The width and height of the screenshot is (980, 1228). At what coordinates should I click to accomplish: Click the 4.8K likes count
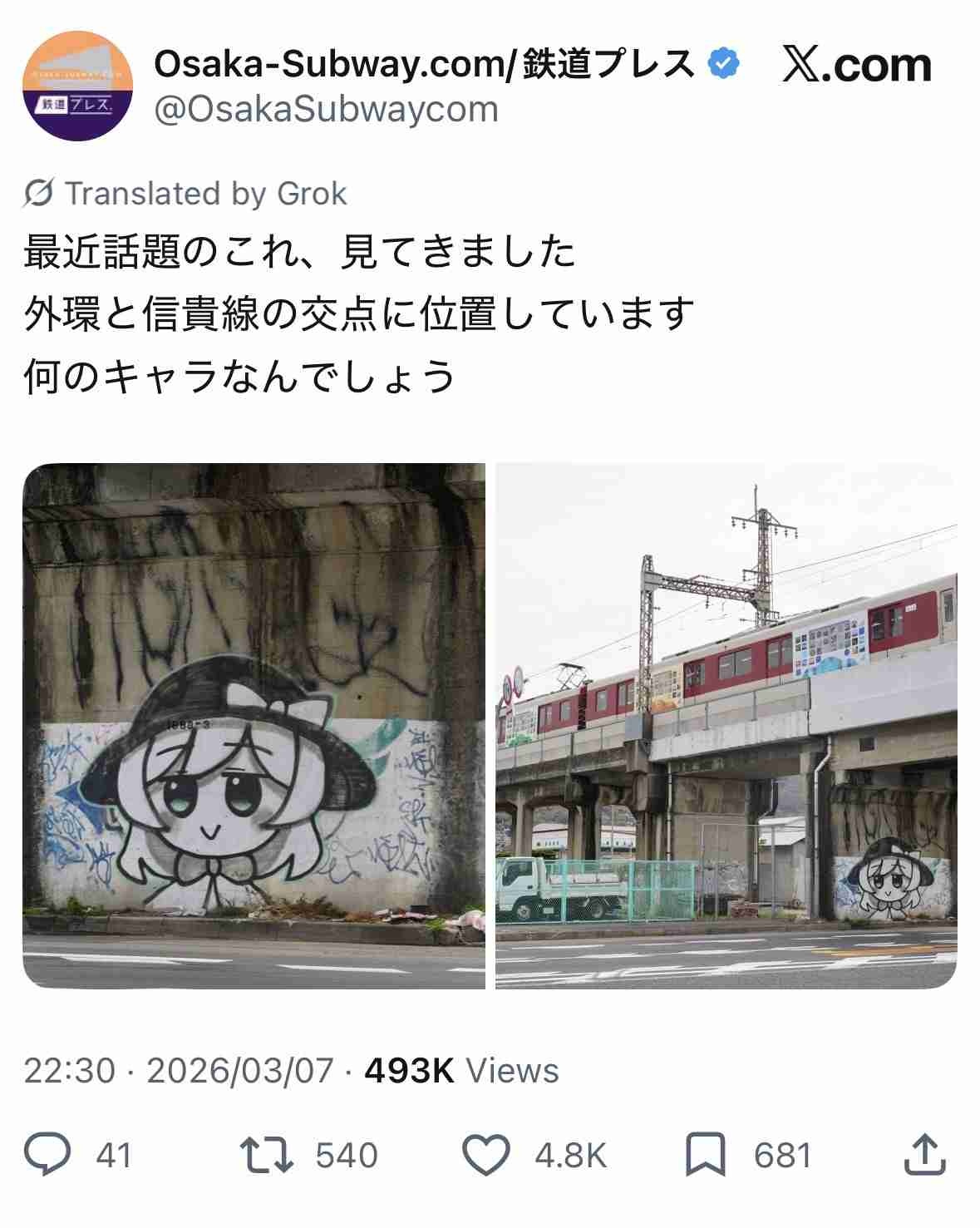[570, 1156]
